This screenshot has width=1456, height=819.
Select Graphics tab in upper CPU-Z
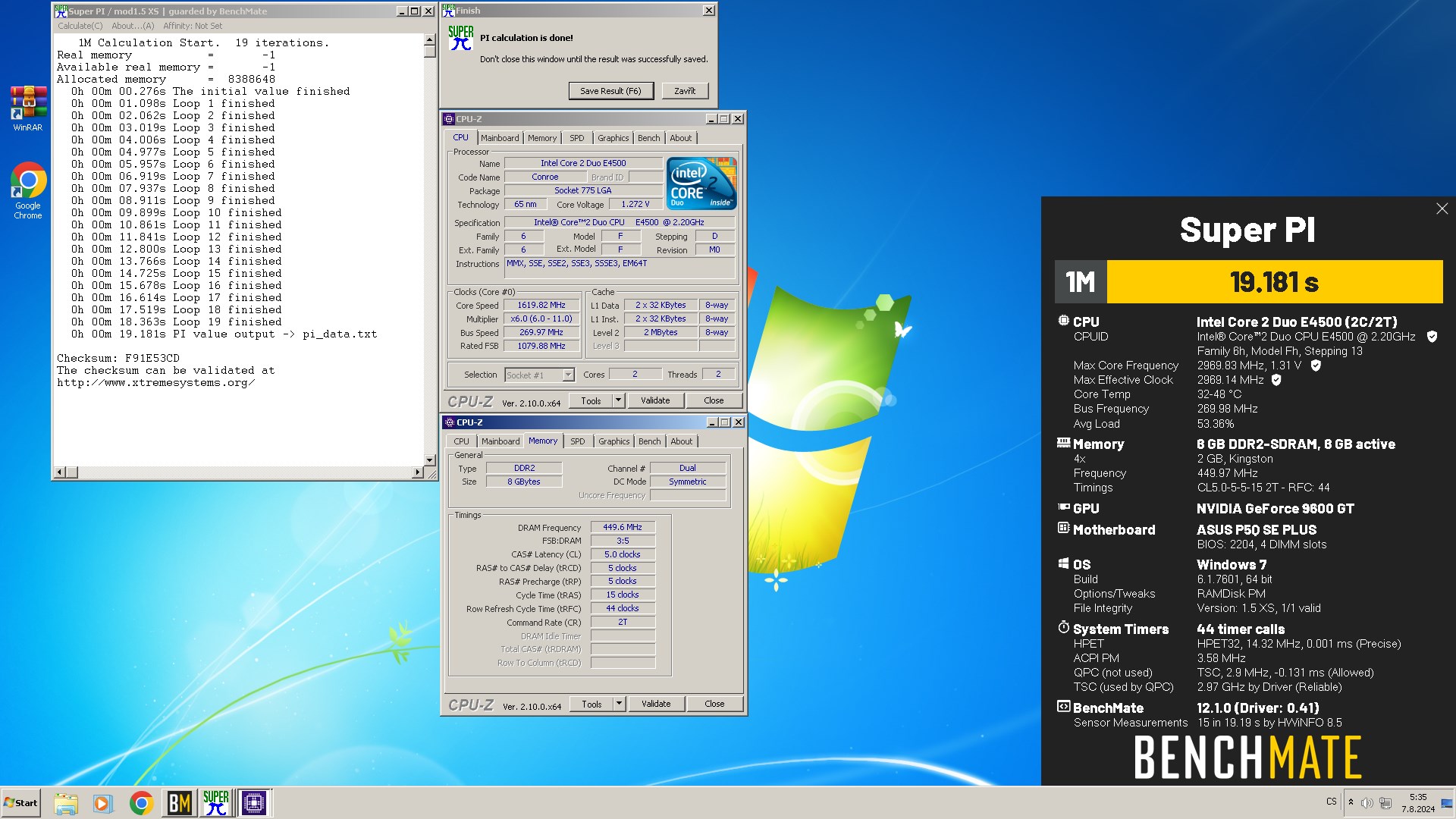613,138
